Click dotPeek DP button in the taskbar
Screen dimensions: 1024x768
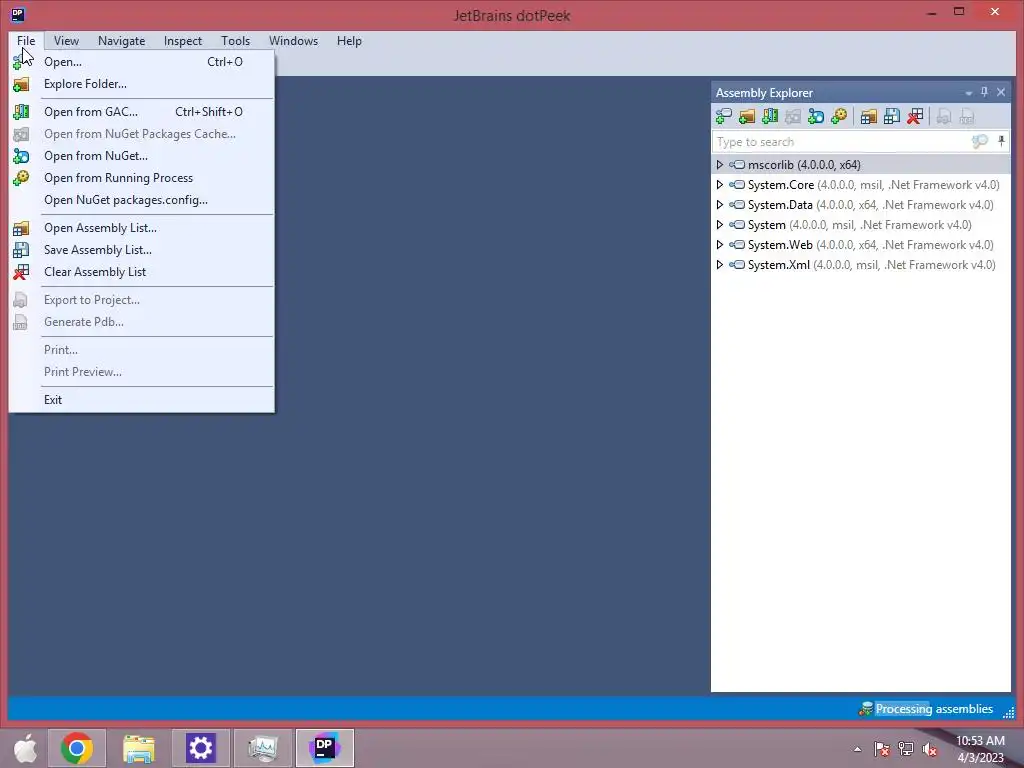(x=325, y=748)
